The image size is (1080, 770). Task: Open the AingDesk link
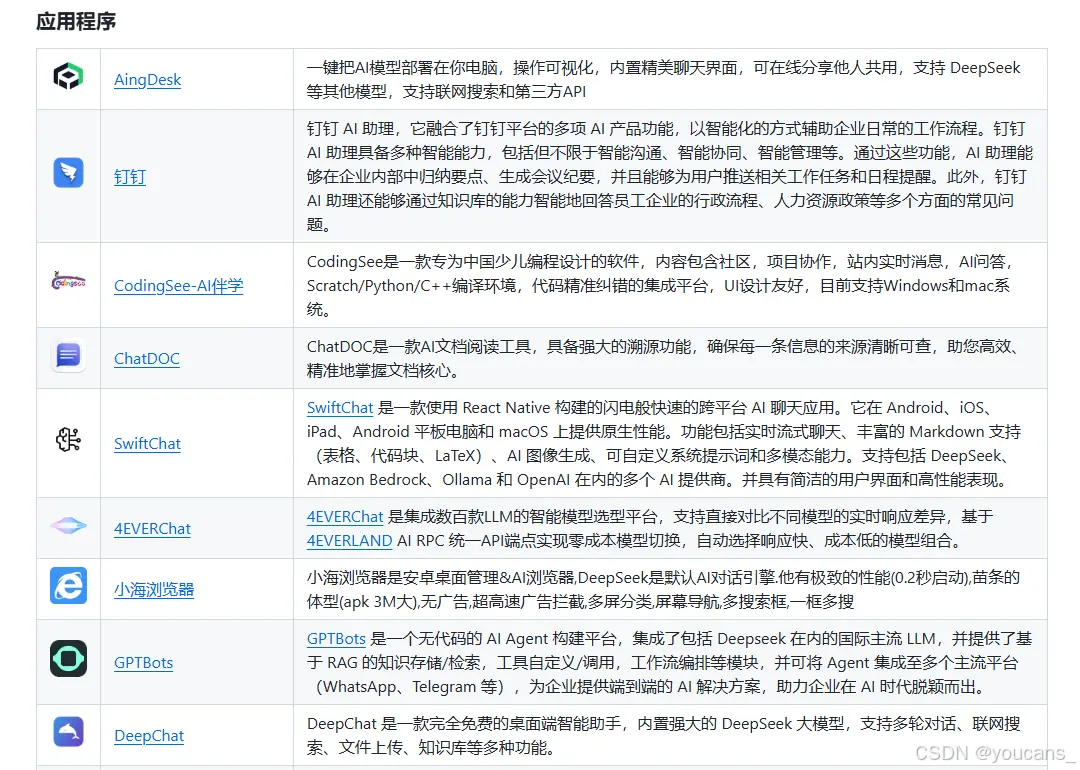147,80
